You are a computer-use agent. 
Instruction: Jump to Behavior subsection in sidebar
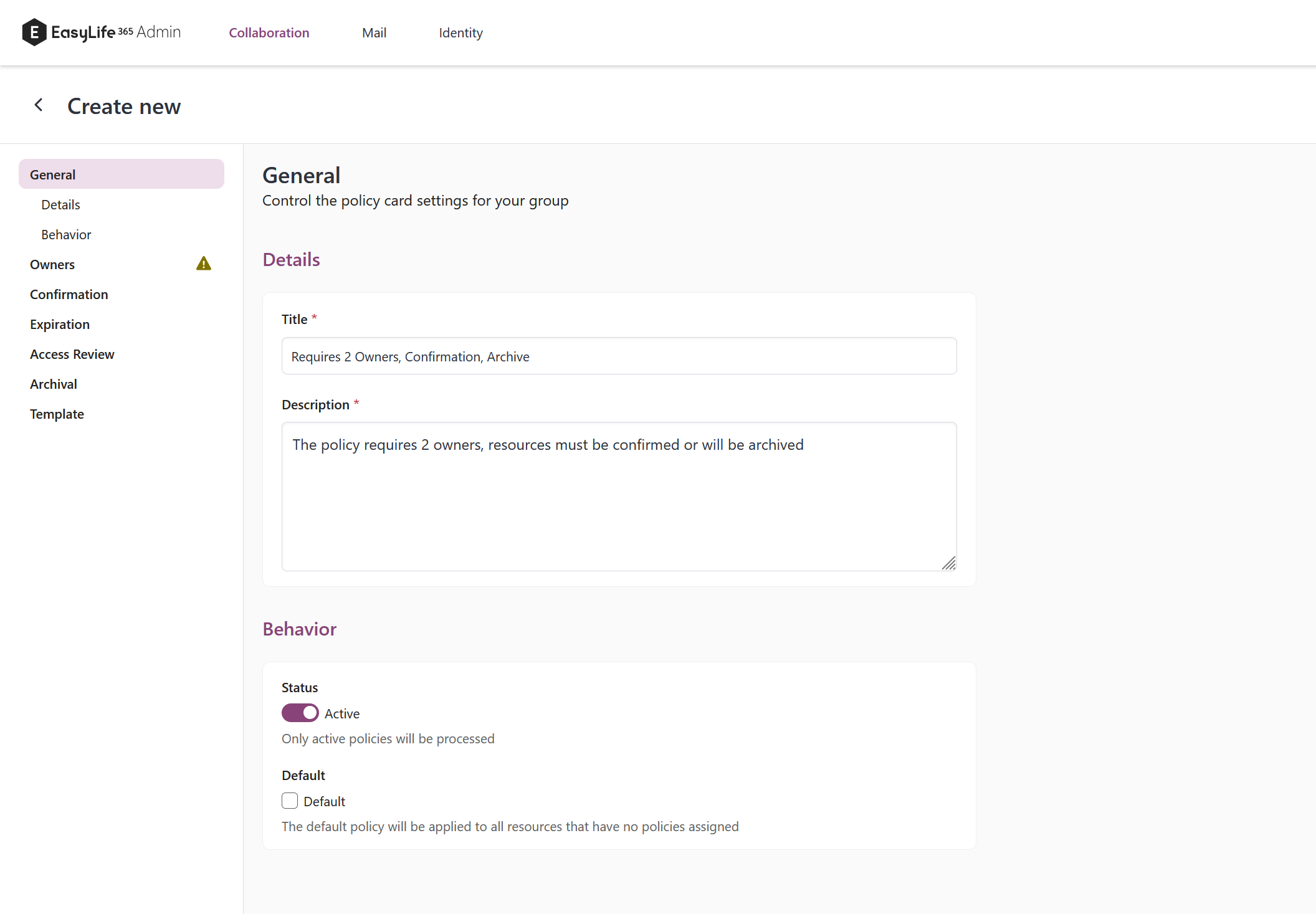(67, 235)
